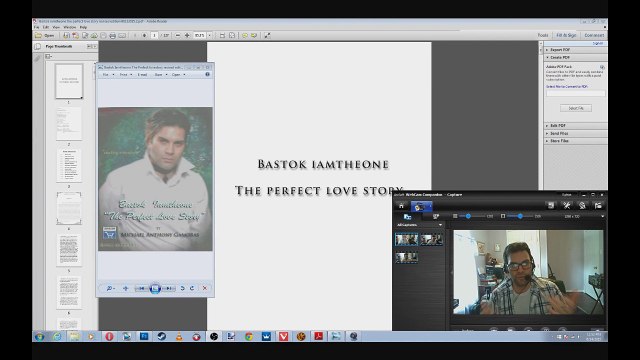
Task: Select page 2 thumbnail
Action: 69,123
